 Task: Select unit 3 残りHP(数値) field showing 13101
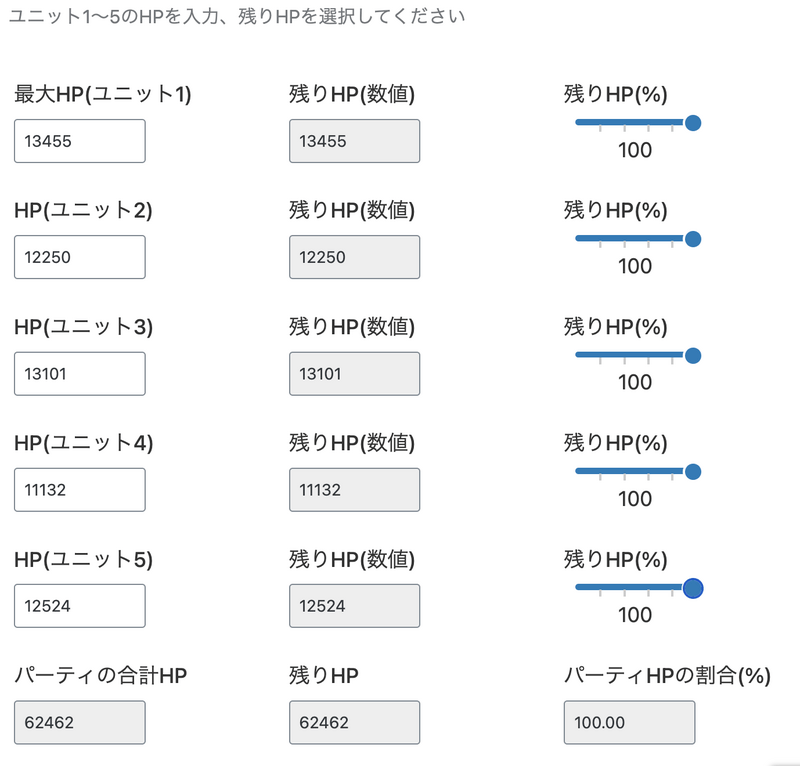click(354, 373)
